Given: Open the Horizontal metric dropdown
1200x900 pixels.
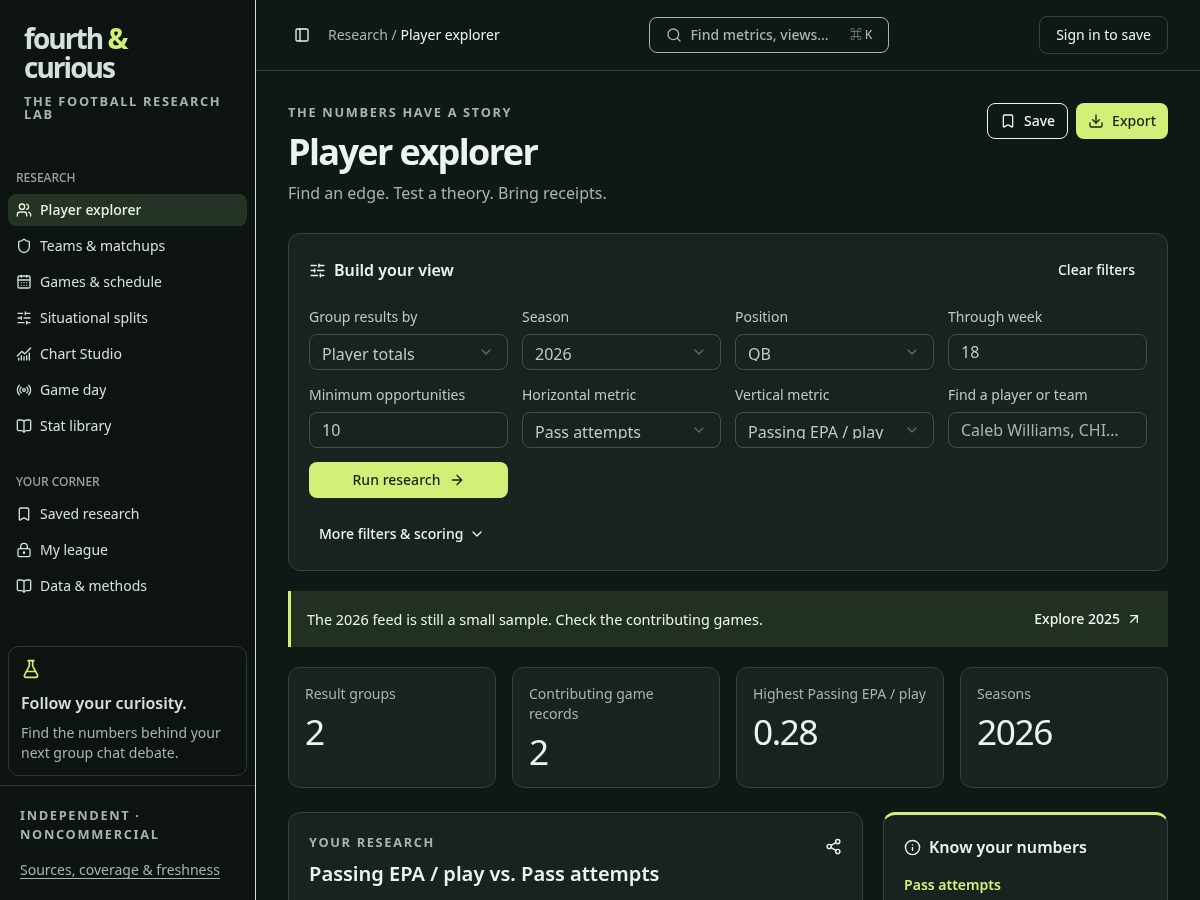Looking at the screenshot, I should pyautogui.click(x=621, y=430).
